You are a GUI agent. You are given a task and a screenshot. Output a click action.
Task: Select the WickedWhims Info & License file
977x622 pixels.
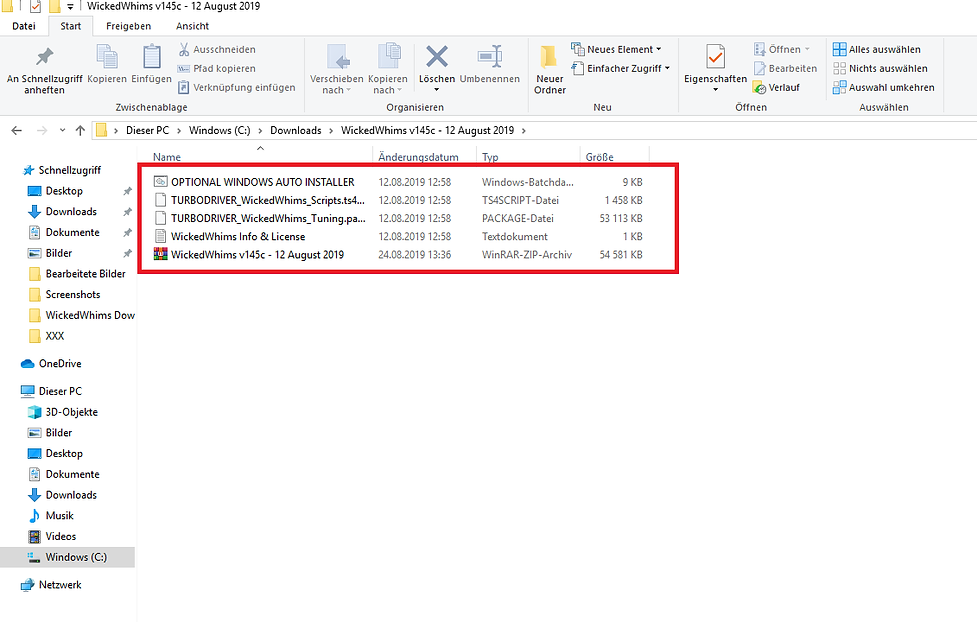coord(238,236)
